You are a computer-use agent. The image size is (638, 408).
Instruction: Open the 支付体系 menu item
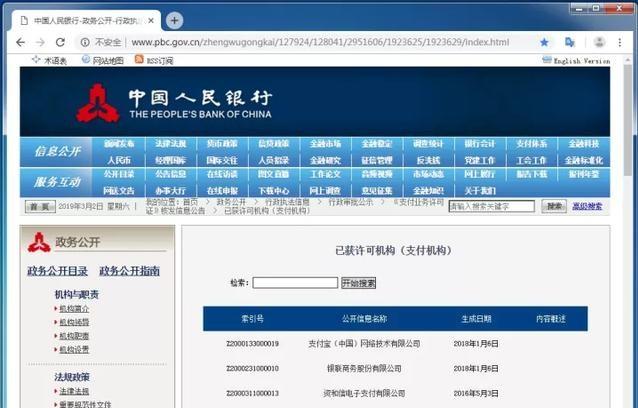point(531,144)
